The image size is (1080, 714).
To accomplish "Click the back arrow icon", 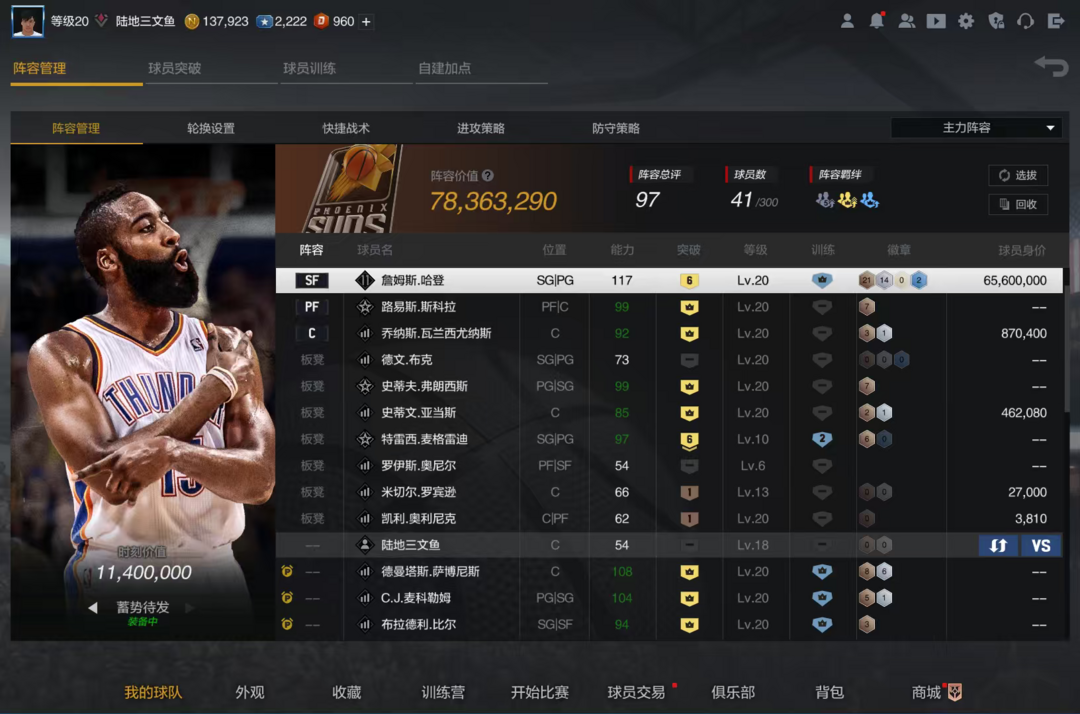I will click(x=1051, y=66).
